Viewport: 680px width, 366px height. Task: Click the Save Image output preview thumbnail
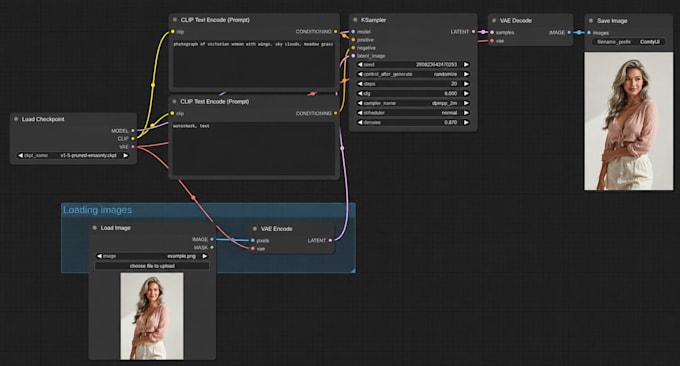point(628,121)
